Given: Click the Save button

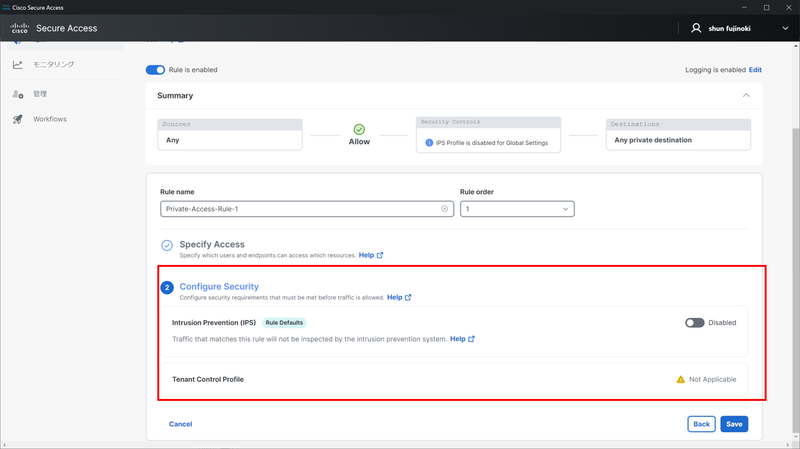Looking at the screenshot, I should (734, 424).
